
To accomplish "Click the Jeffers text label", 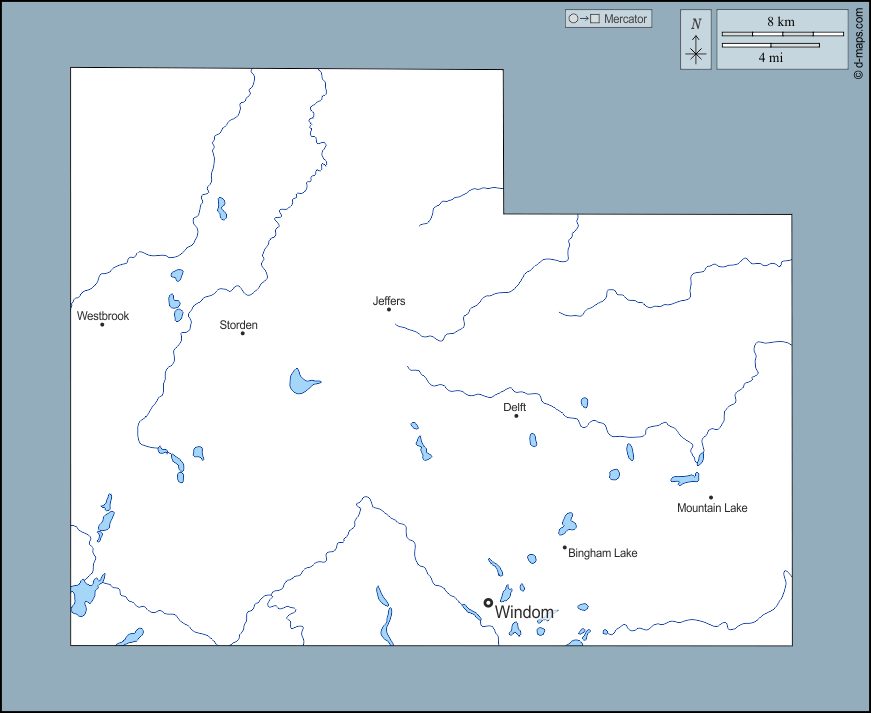I will (x=389, y=301).
